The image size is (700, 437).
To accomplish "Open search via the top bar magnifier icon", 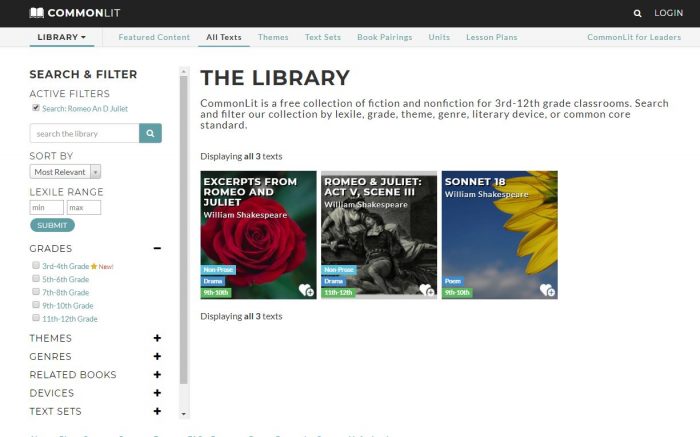I will (x=637, y=13).
